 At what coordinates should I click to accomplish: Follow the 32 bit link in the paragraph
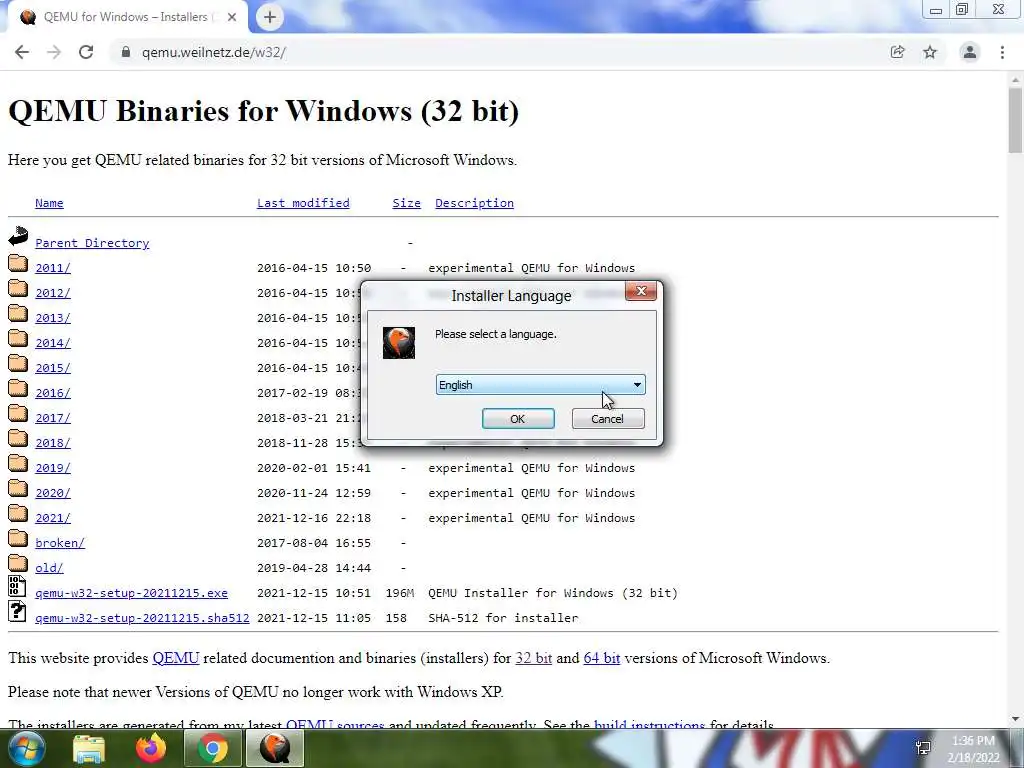click(x=534, y=658)
